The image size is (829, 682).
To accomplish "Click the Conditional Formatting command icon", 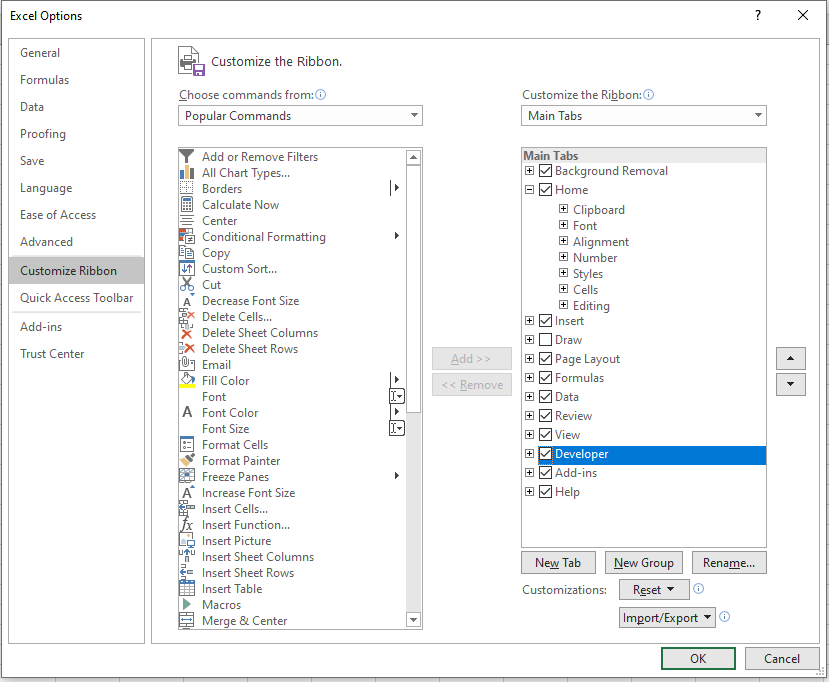I will pyautogui.click(x=187, y=237).
